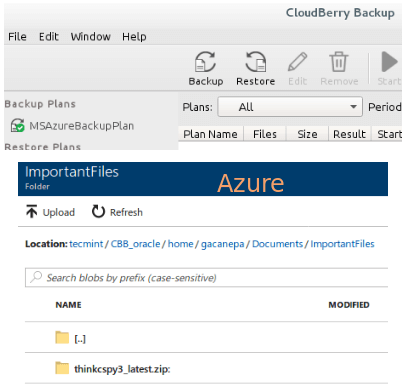Viewport: 402px width, 389px height.
Task: Open the home breadcrumb link
Action: [180, 244]
